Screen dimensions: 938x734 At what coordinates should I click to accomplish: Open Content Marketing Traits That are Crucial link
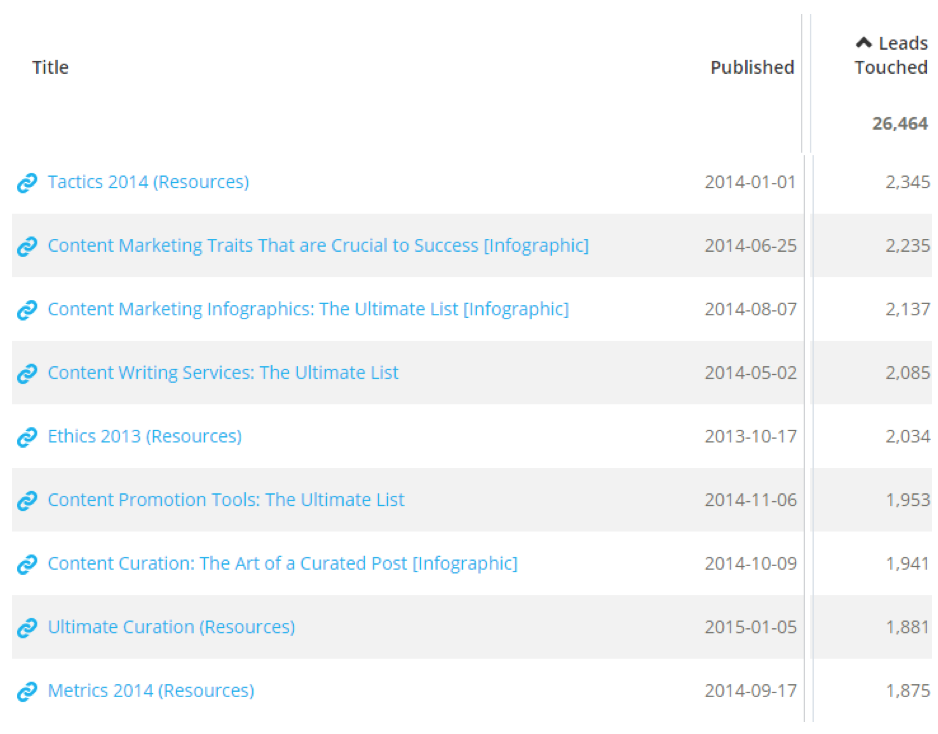318,246
